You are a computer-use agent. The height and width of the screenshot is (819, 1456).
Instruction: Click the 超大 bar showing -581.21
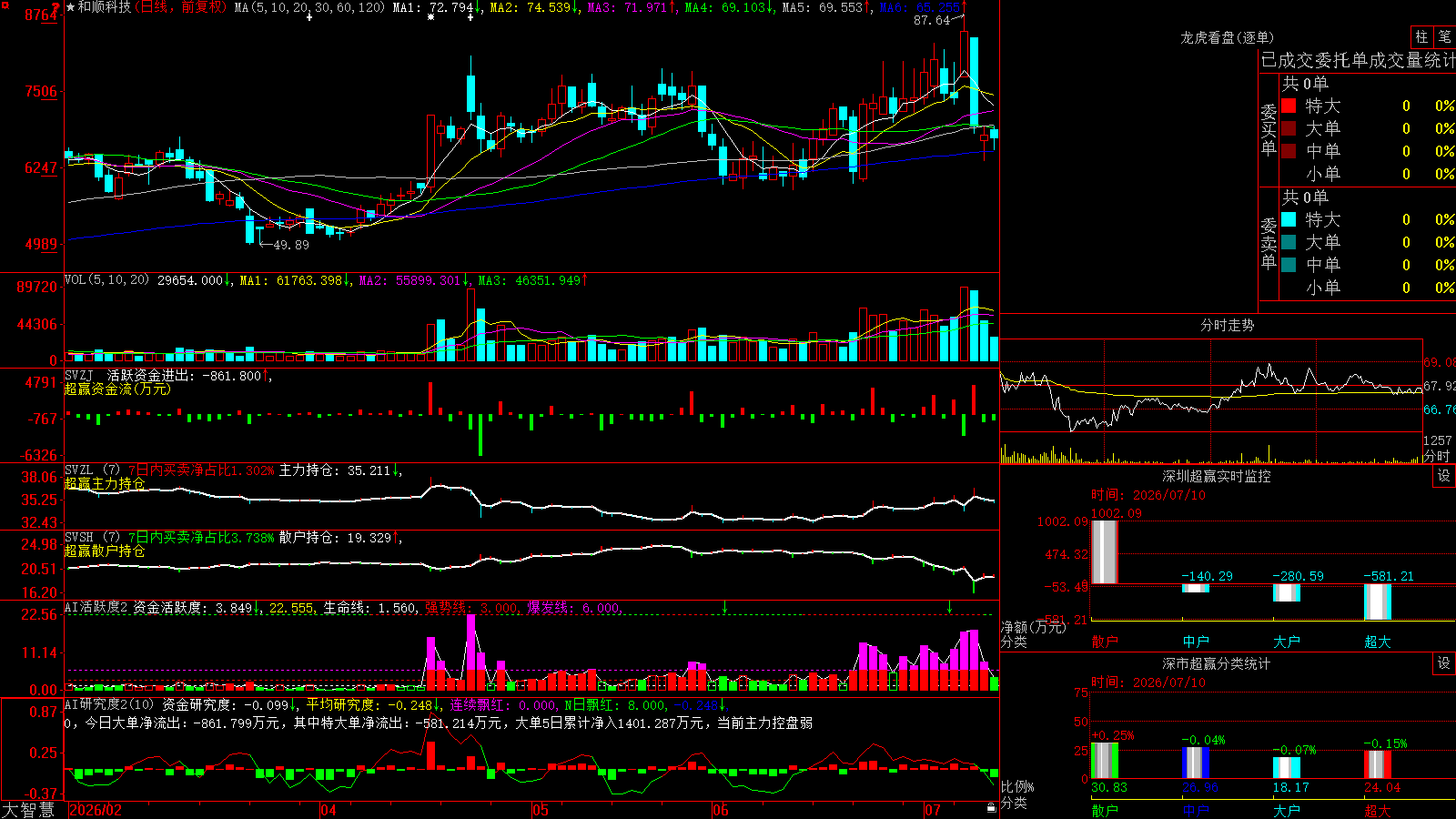click(x=1378, y=602)
